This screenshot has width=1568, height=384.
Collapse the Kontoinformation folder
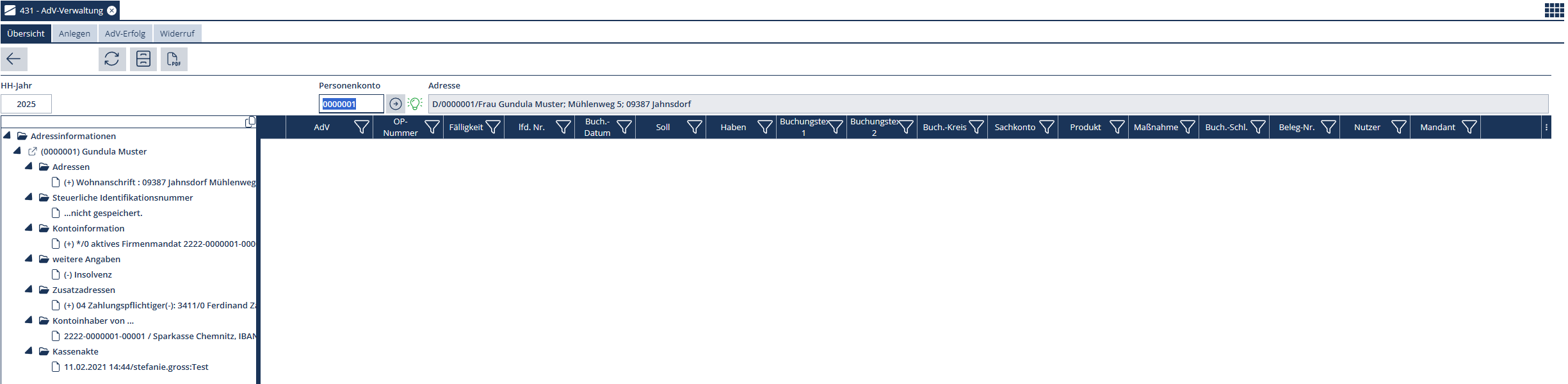coord(29,228)
